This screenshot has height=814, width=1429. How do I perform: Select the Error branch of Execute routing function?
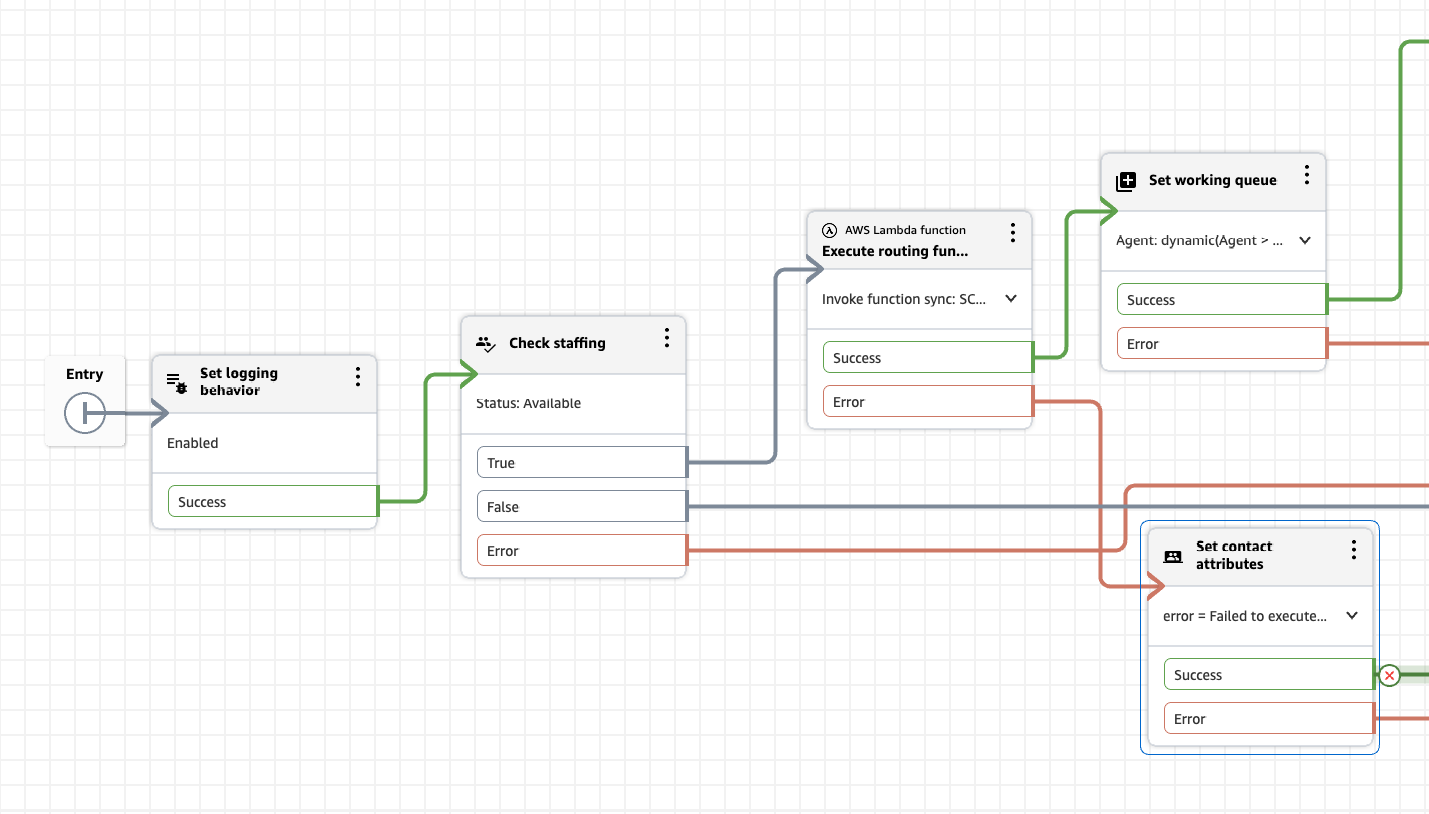[x=928, y=402]
